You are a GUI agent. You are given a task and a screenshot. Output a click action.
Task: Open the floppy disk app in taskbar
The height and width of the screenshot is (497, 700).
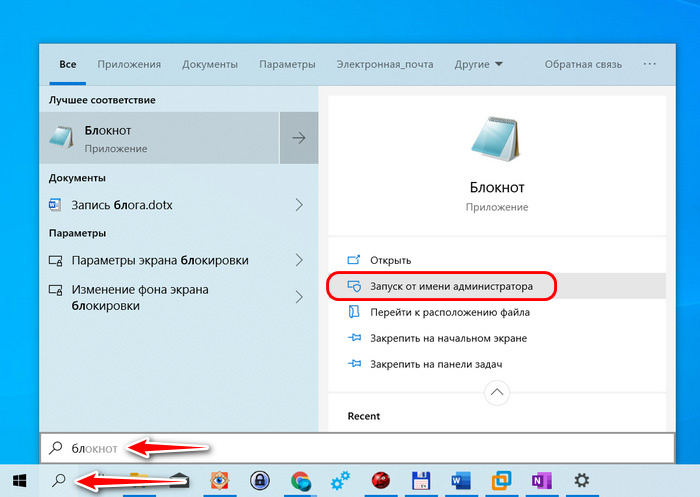tap(421, 480)
